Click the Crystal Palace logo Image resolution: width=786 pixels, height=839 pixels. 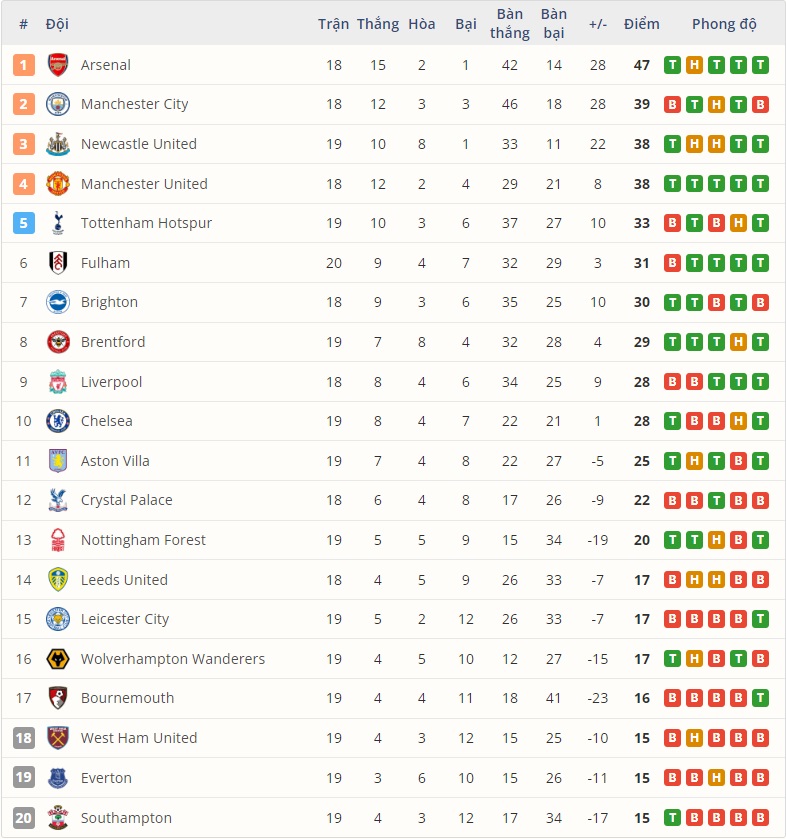tap(57, 500)
